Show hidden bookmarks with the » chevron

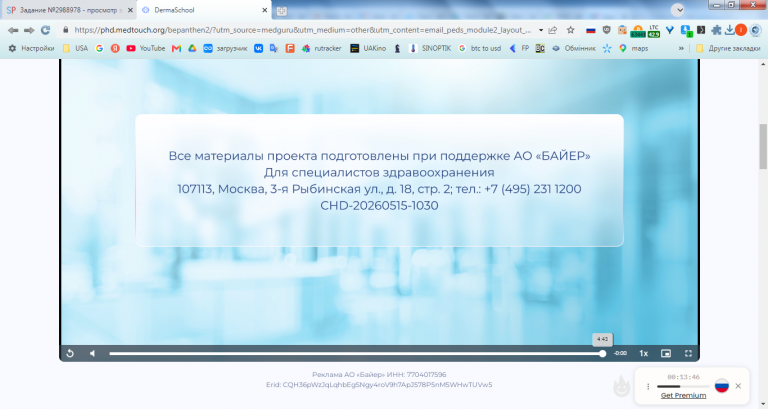point(681,48)
